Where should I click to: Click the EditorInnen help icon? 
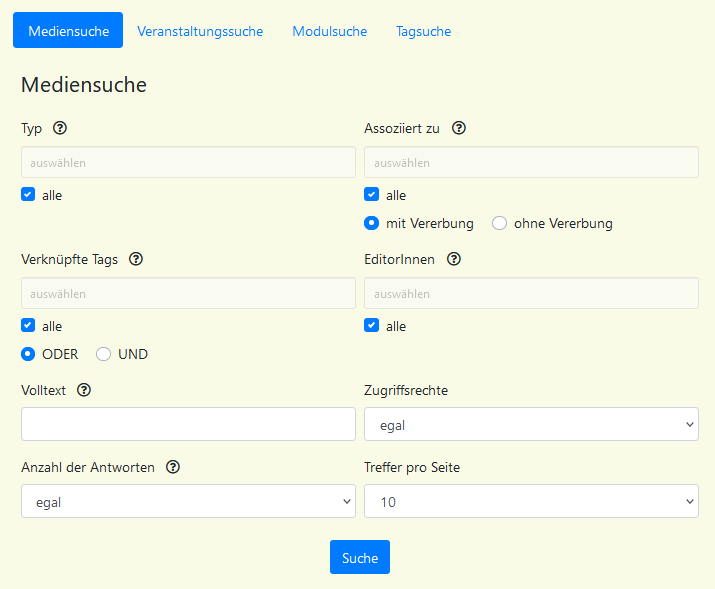tap(454, 259)
